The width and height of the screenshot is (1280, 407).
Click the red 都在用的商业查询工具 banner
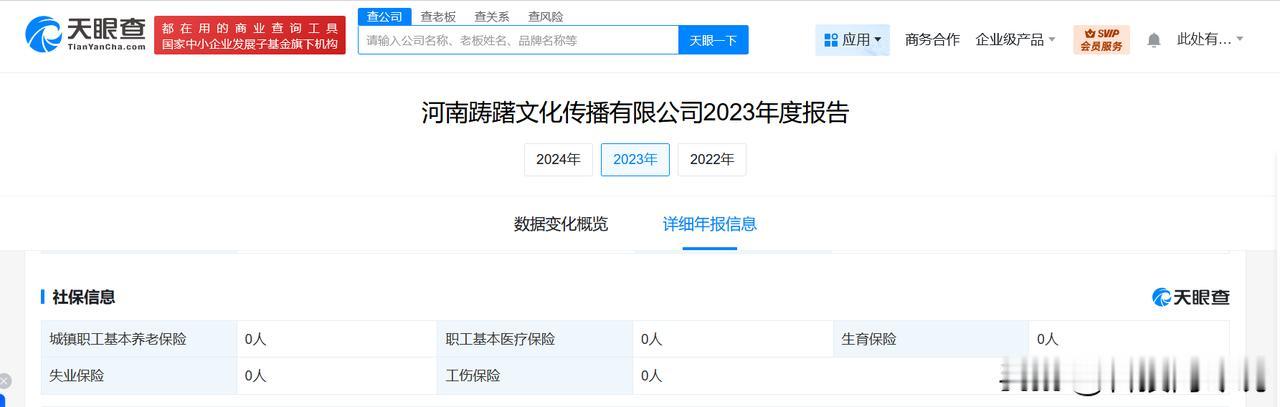coord(250,35)
